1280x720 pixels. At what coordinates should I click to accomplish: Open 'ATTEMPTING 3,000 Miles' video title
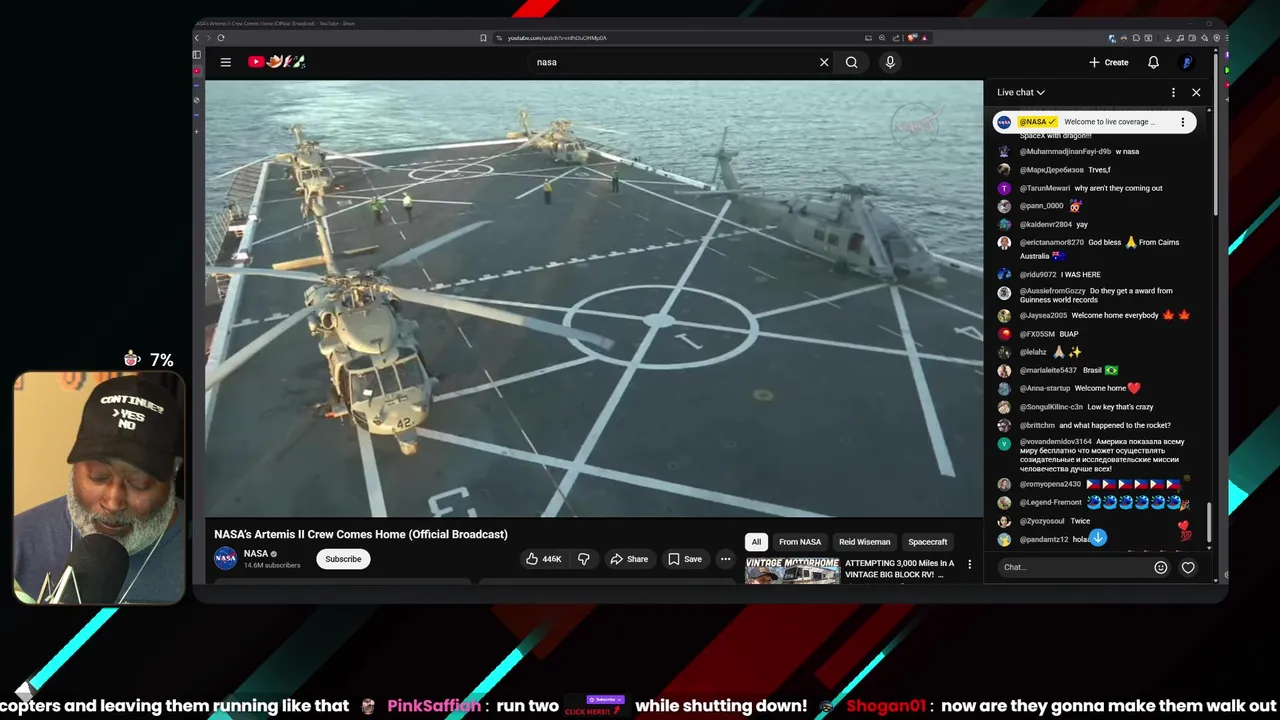coord(900,569)
